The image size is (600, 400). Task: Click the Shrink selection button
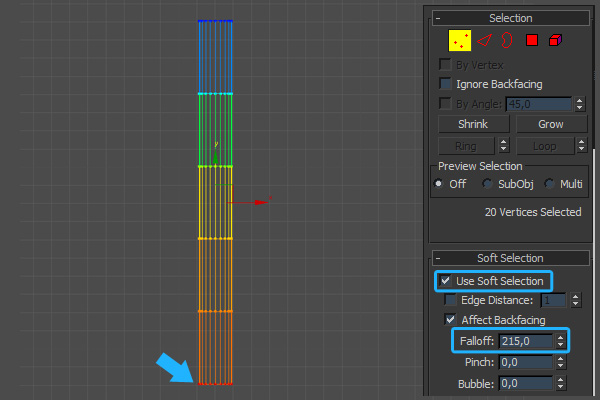pyautogui.click(x=473, y=124)
